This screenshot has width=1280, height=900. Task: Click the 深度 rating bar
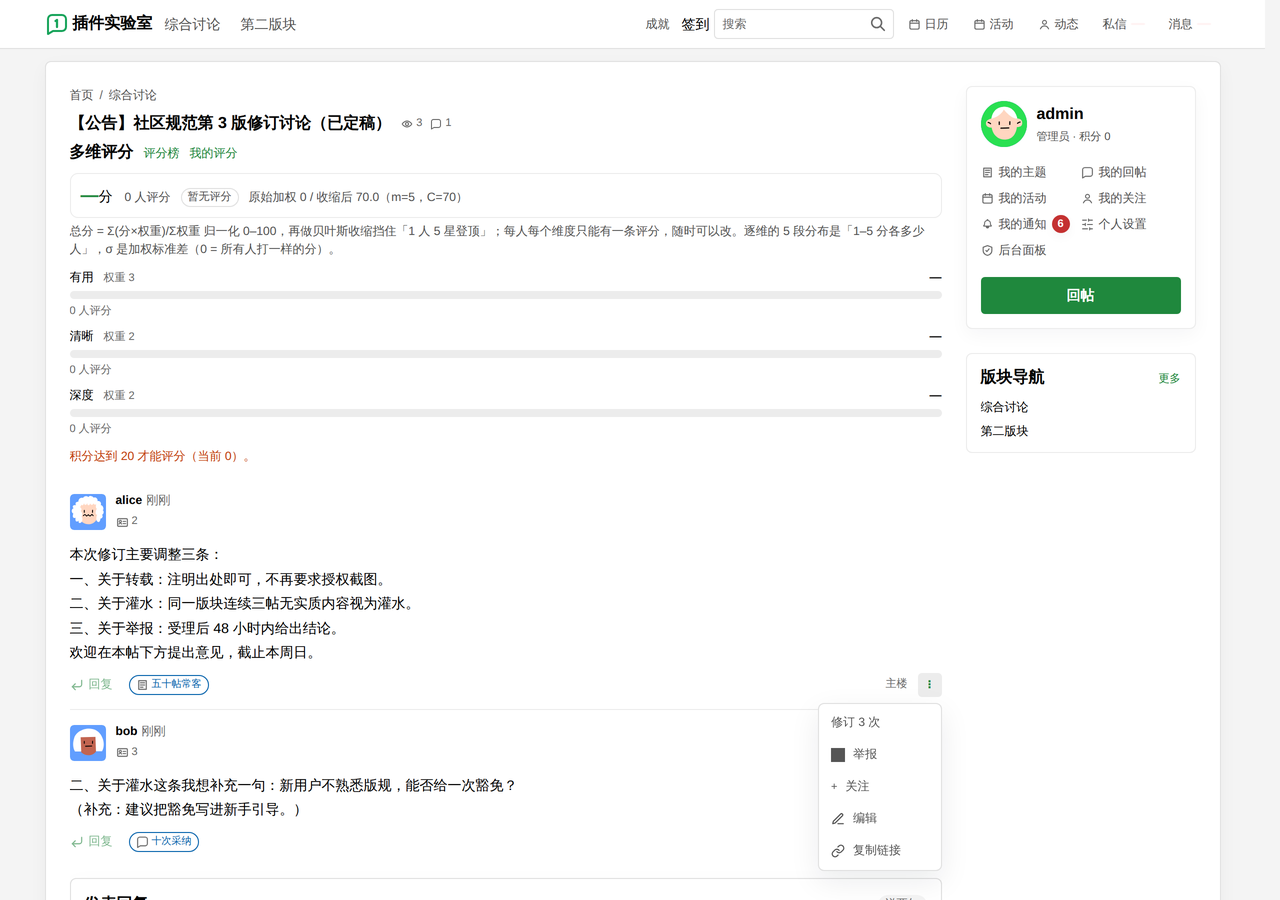click(x=506, y=413)
